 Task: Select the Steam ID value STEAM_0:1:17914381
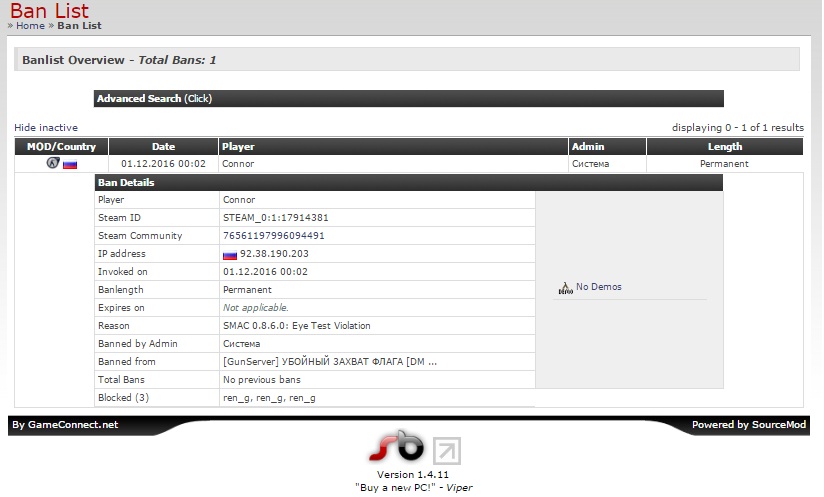pos(276,218)
